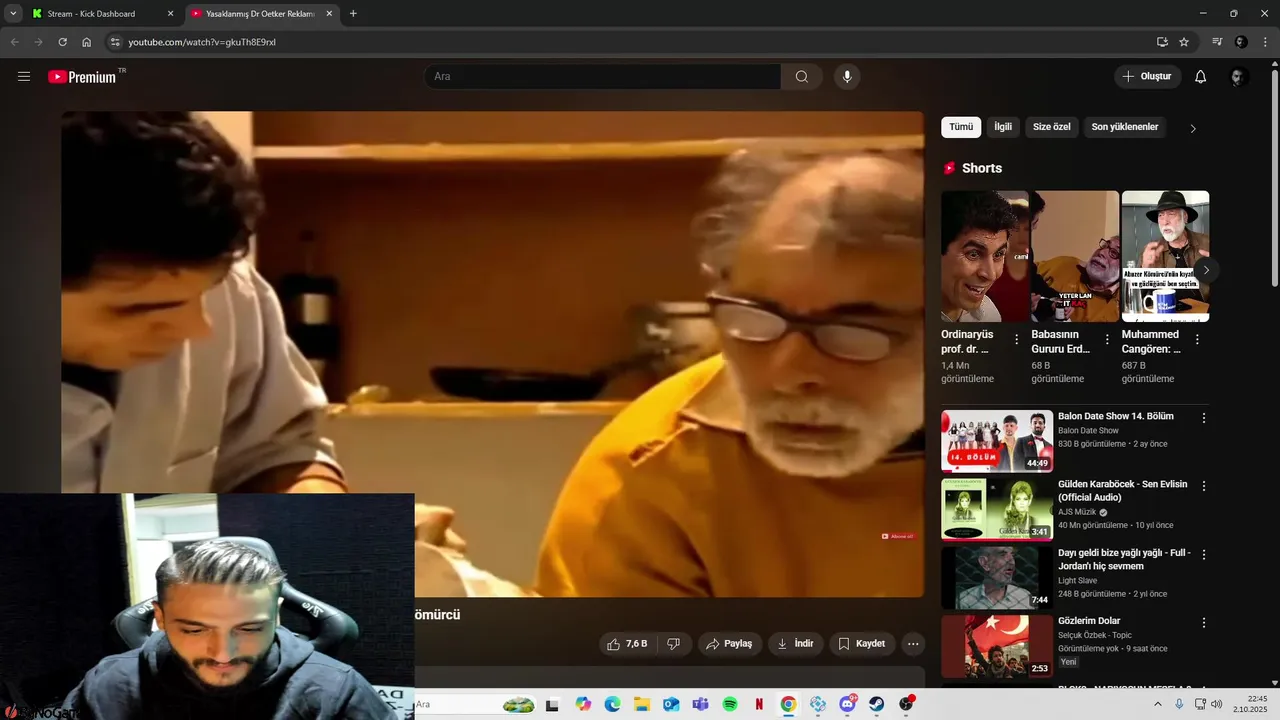This screenshot has width=1280, height=720.
Task: Open Spotify from the taskbar
Action: (x=730, y=704)
